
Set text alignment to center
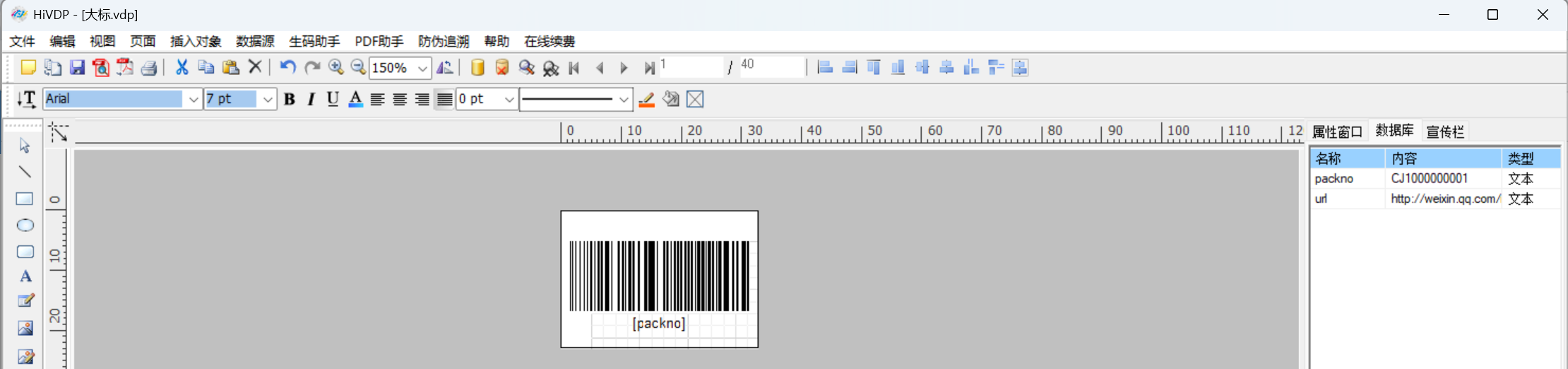pos(400,100)
